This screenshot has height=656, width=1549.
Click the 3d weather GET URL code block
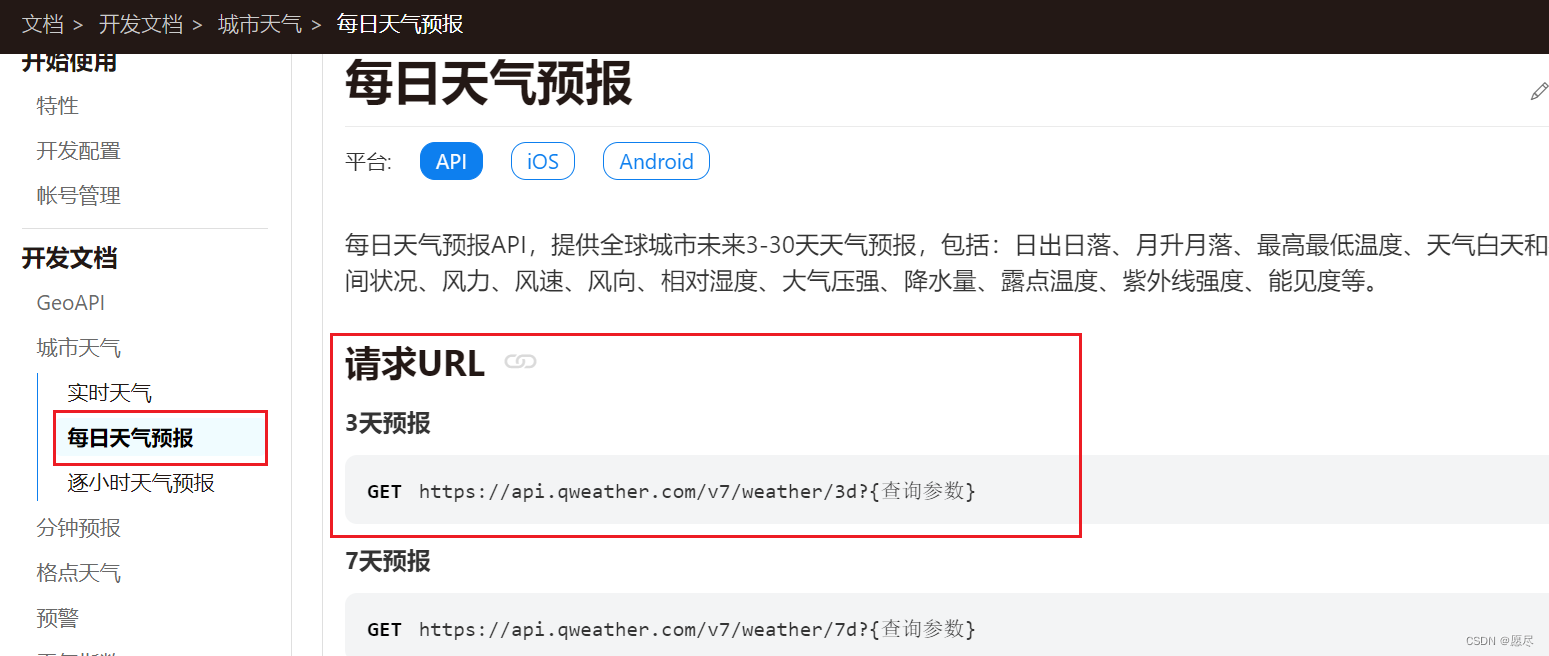(947, 490)
